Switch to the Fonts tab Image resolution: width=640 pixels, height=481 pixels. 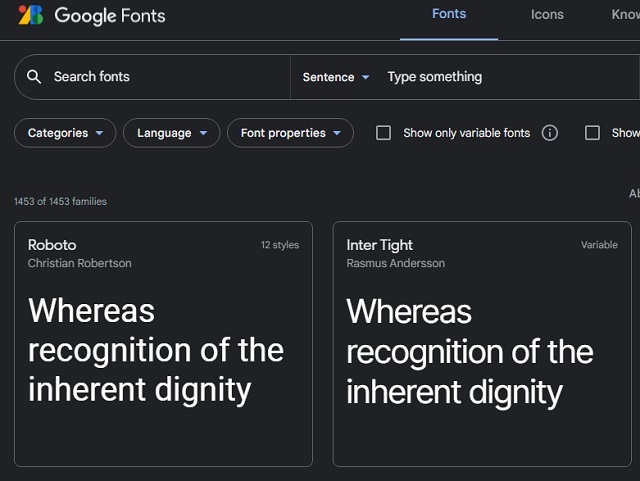point(449,14)
